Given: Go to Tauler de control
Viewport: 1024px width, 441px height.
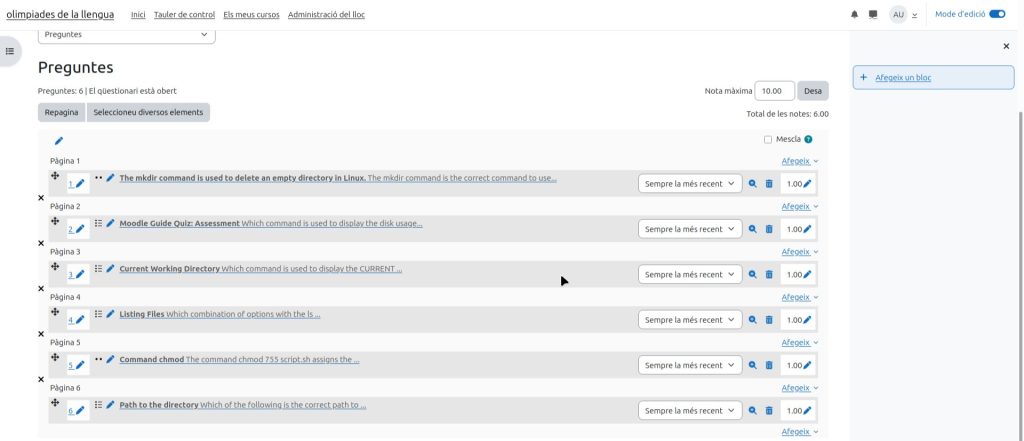Looking at the screenshot, I should click(185, 15).
